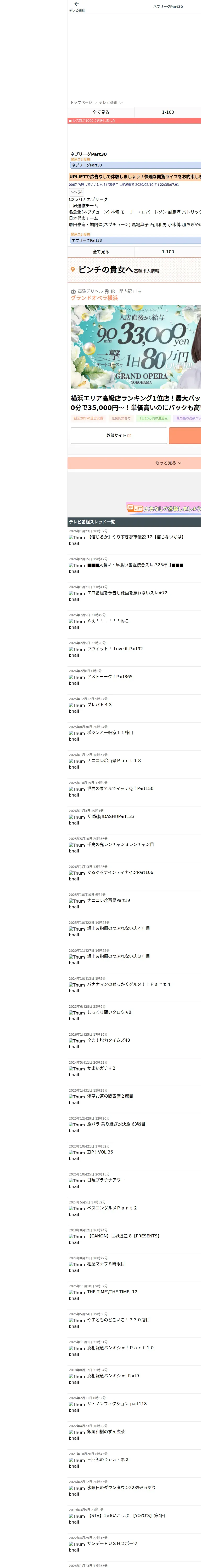Click the location pin icon beside ピンチの貴女へ
Image resolution: width=201 pixels, height=1568 pixels.
click(73, 270)
